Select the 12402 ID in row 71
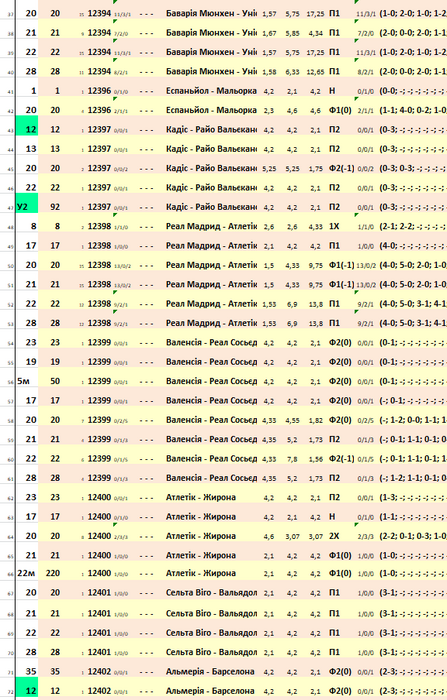This screenshot has height=700, width=447. [x=99, y=671]
